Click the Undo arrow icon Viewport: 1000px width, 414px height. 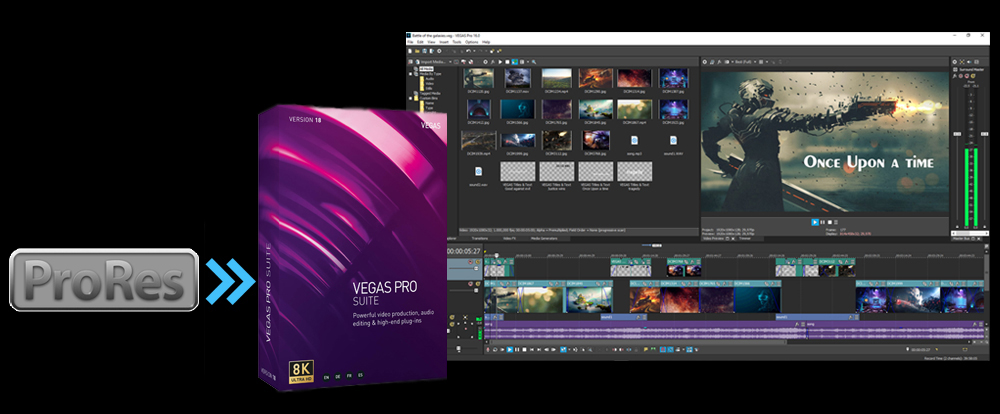(x=468, y=51)
